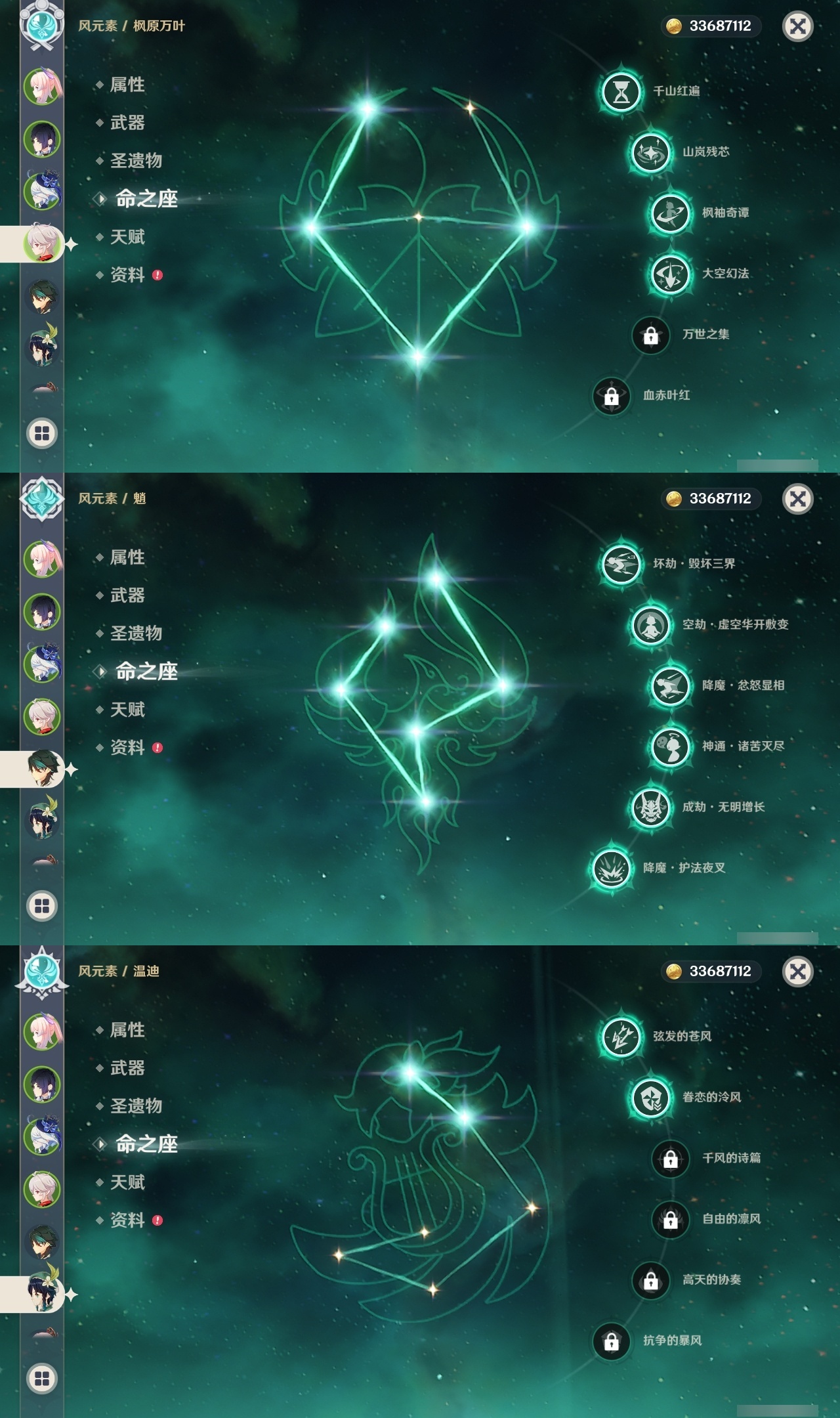The image size is (840, 1418).
Task: Open the 坏劫·毁坏三界 constellation icon
Action: point(621,564)
